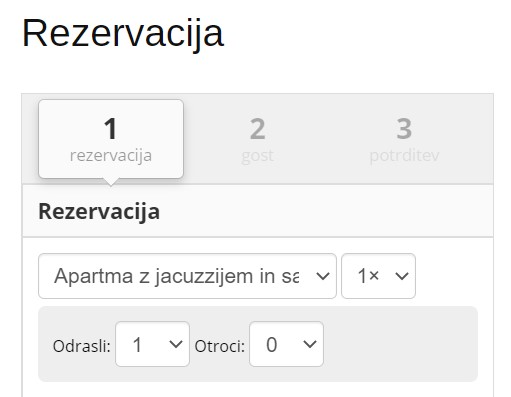Go to the step 2 gost tab
511x397 pixels.
click(x=257, y=141)
